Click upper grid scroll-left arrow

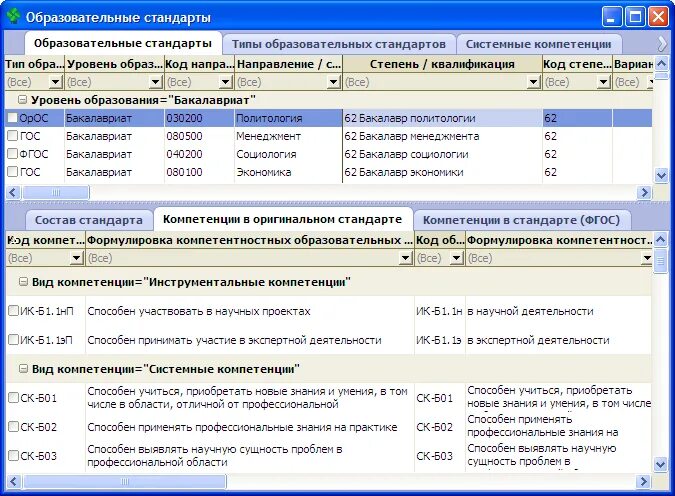(12, 192)
